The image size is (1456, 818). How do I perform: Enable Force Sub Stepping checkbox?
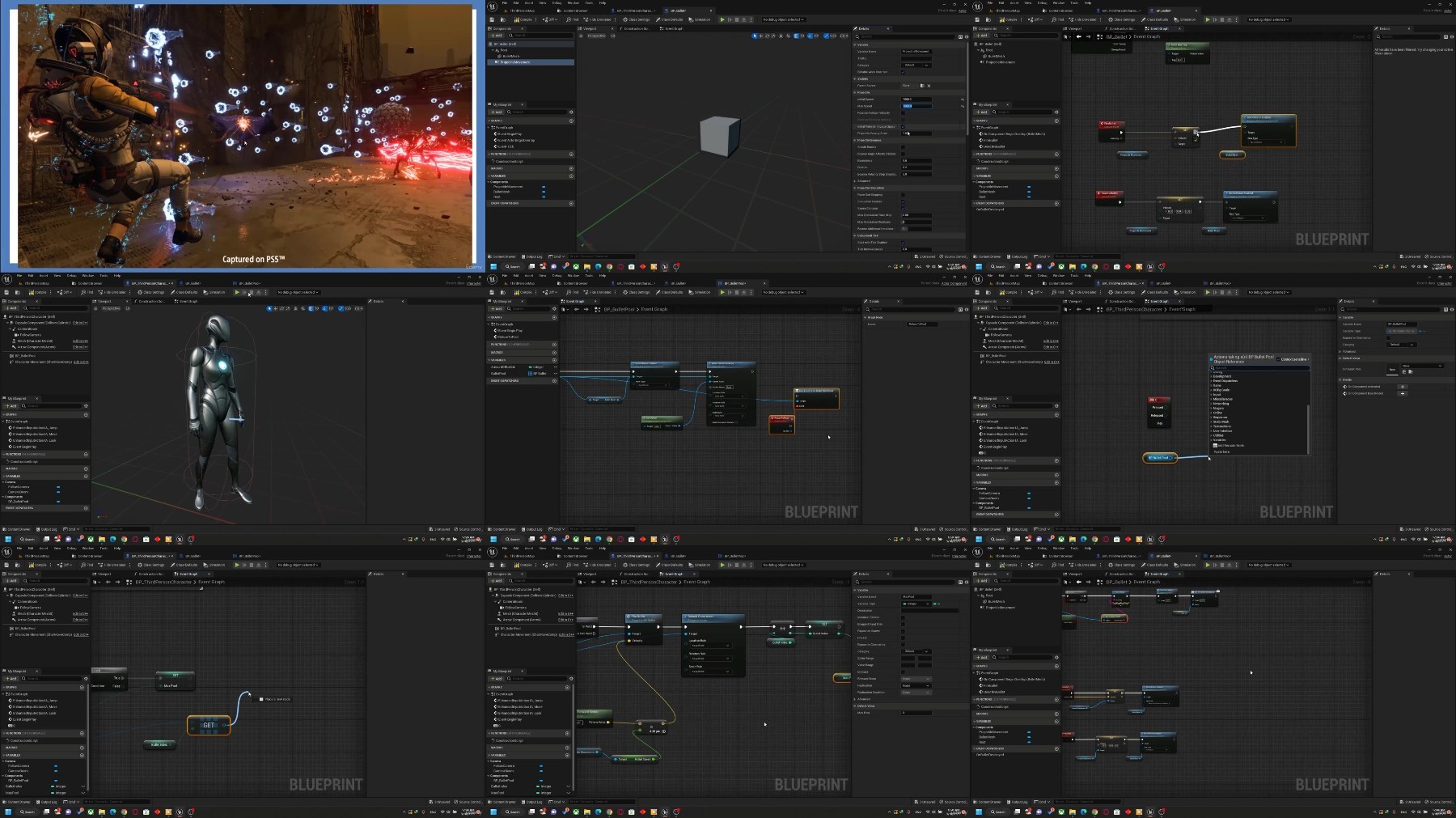[x=903, y=195]
